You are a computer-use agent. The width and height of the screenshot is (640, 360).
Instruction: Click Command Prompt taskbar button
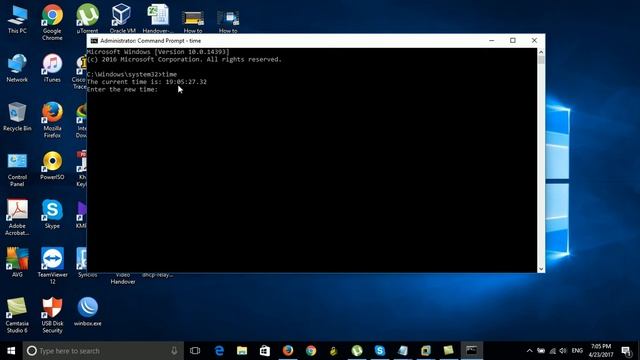coord(472,351)
